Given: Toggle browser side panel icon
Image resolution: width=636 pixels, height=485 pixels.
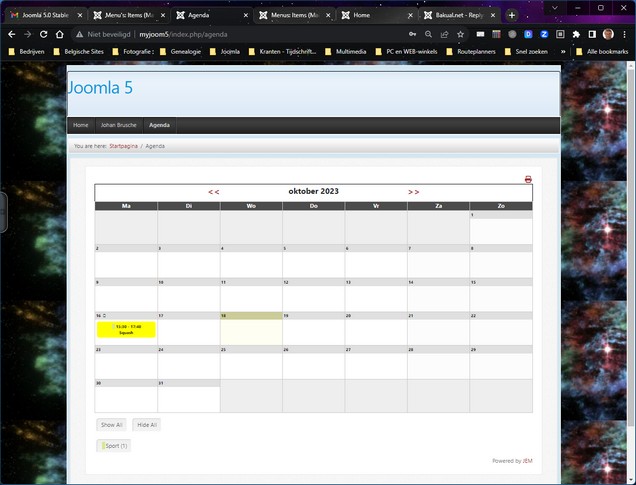Looking at the screenshot, I should (592, 34).
